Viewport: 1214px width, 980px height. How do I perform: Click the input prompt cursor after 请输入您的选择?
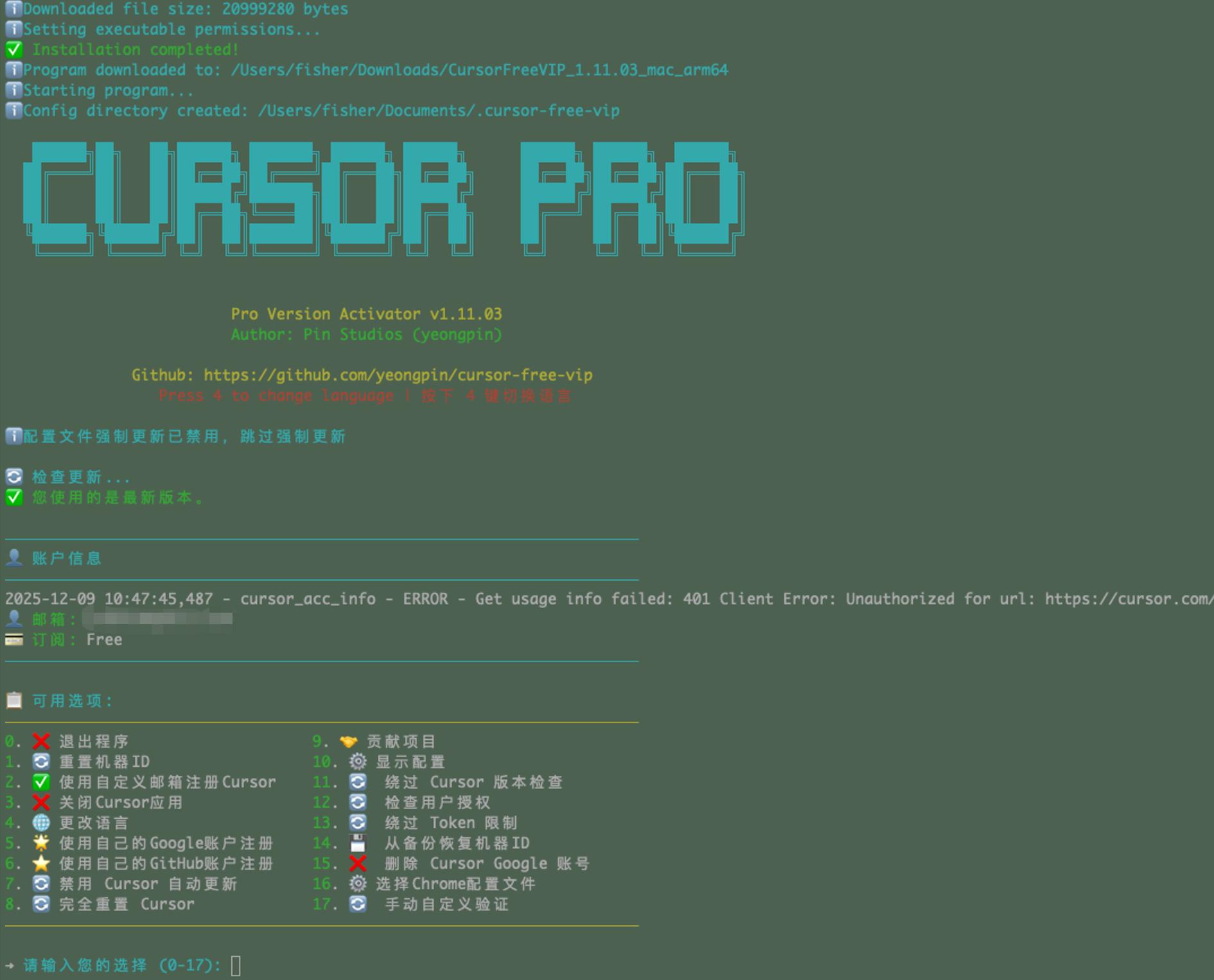pos(236,965)
